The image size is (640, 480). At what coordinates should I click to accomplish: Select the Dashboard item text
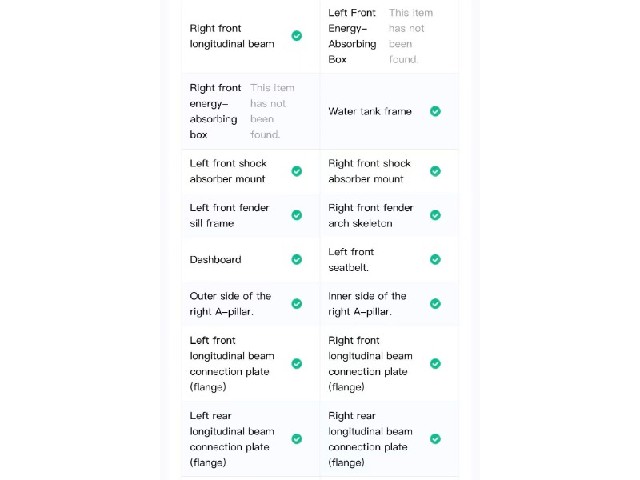[x=216, y=260]
